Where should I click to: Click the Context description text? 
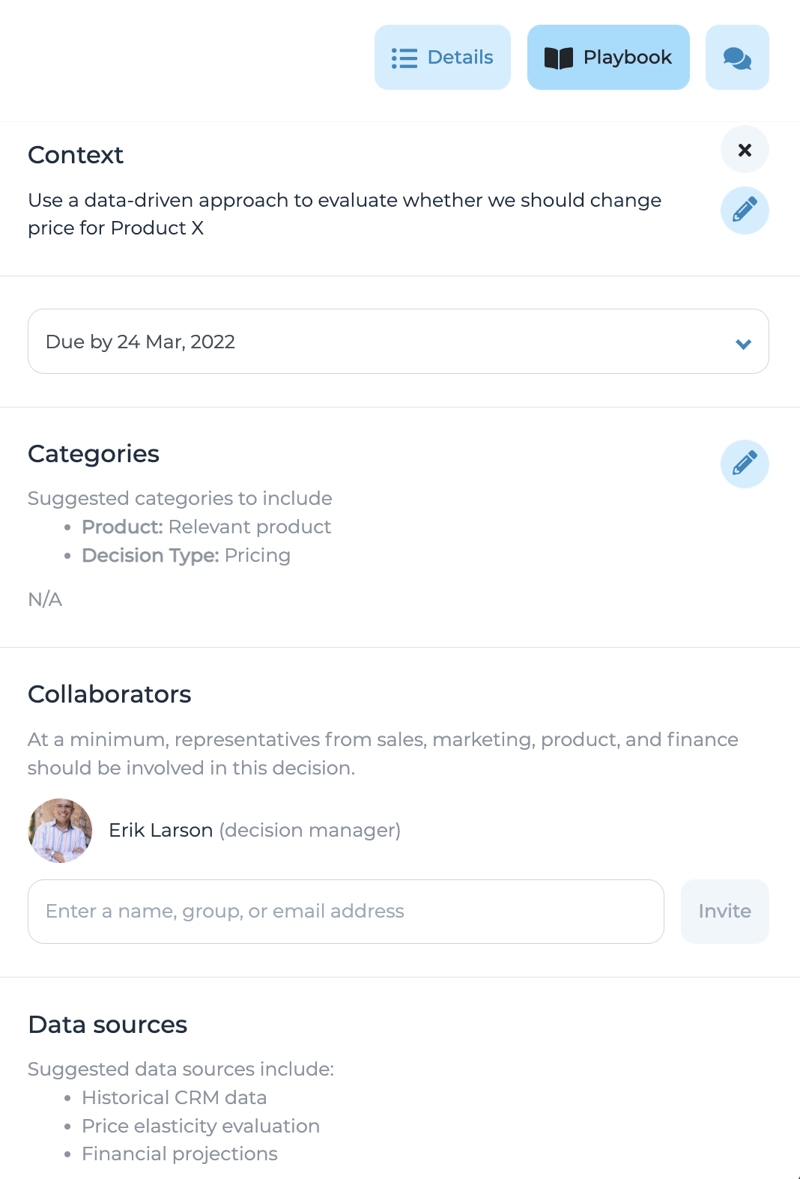pos(344,214)
